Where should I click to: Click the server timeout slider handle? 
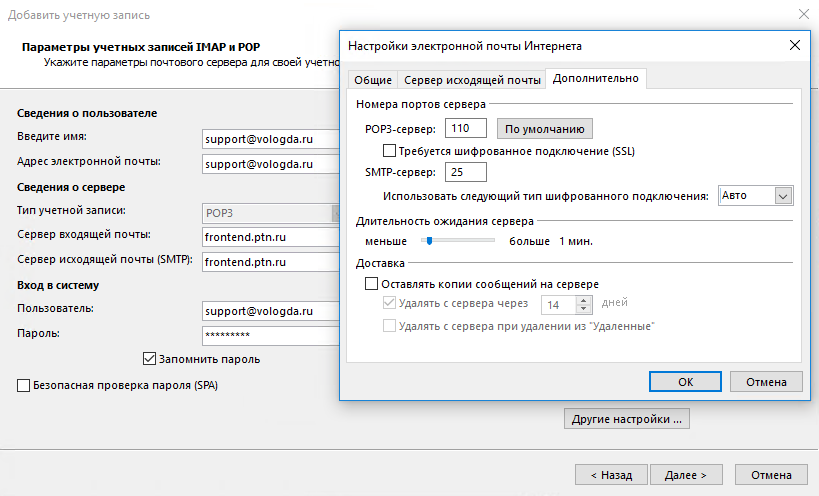429,240
